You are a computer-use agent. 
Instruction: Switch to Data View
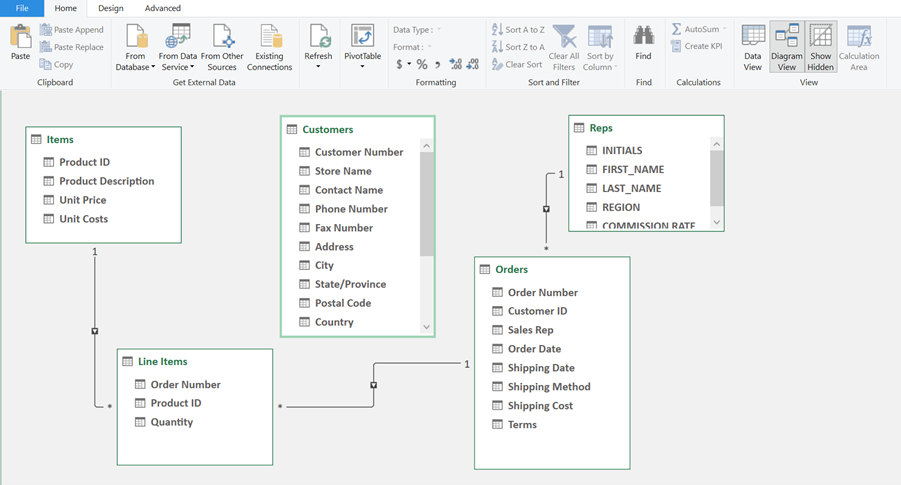[753, 40]
